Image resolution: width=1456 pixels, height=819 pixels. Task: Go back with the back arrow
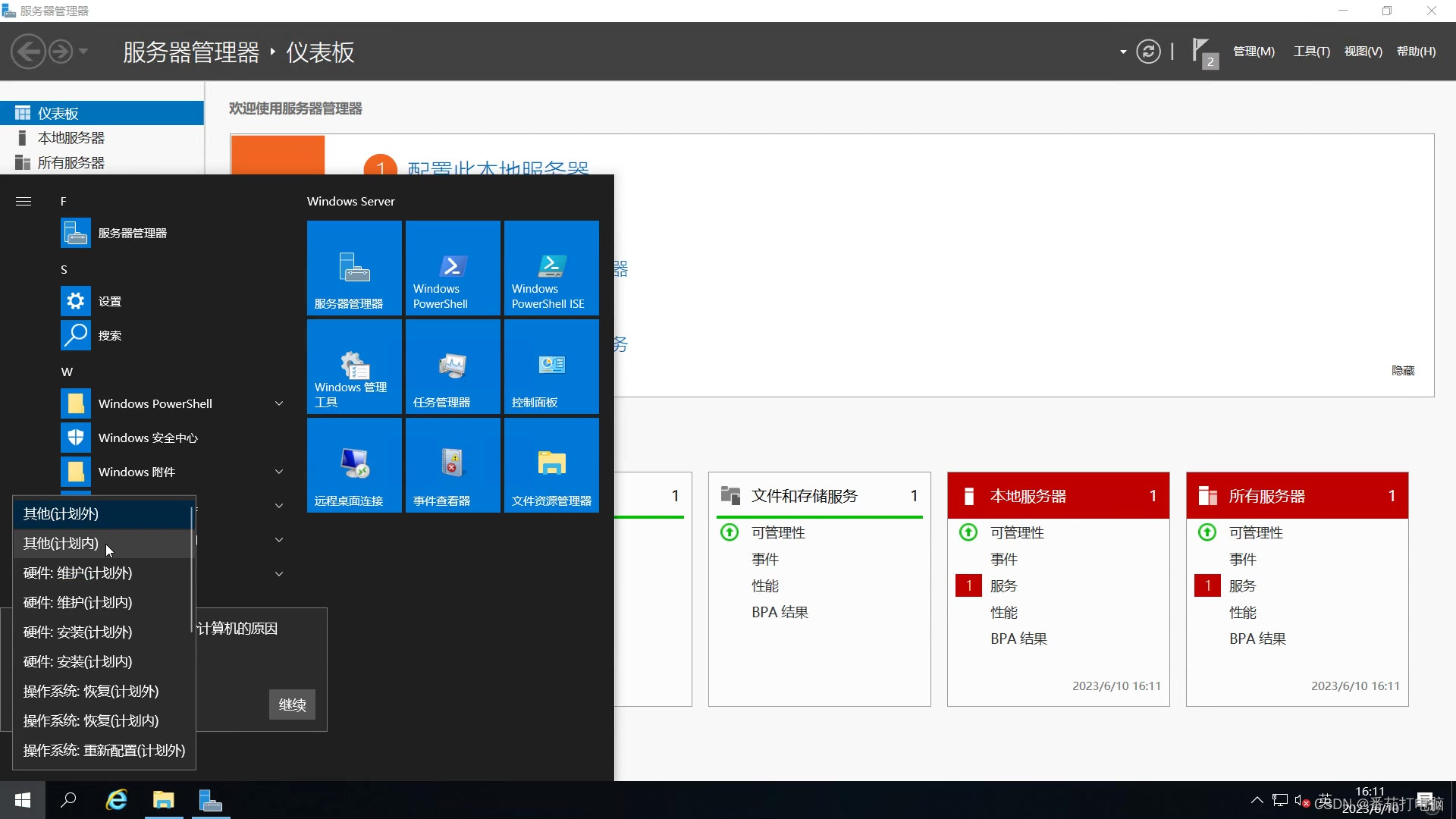28,52
